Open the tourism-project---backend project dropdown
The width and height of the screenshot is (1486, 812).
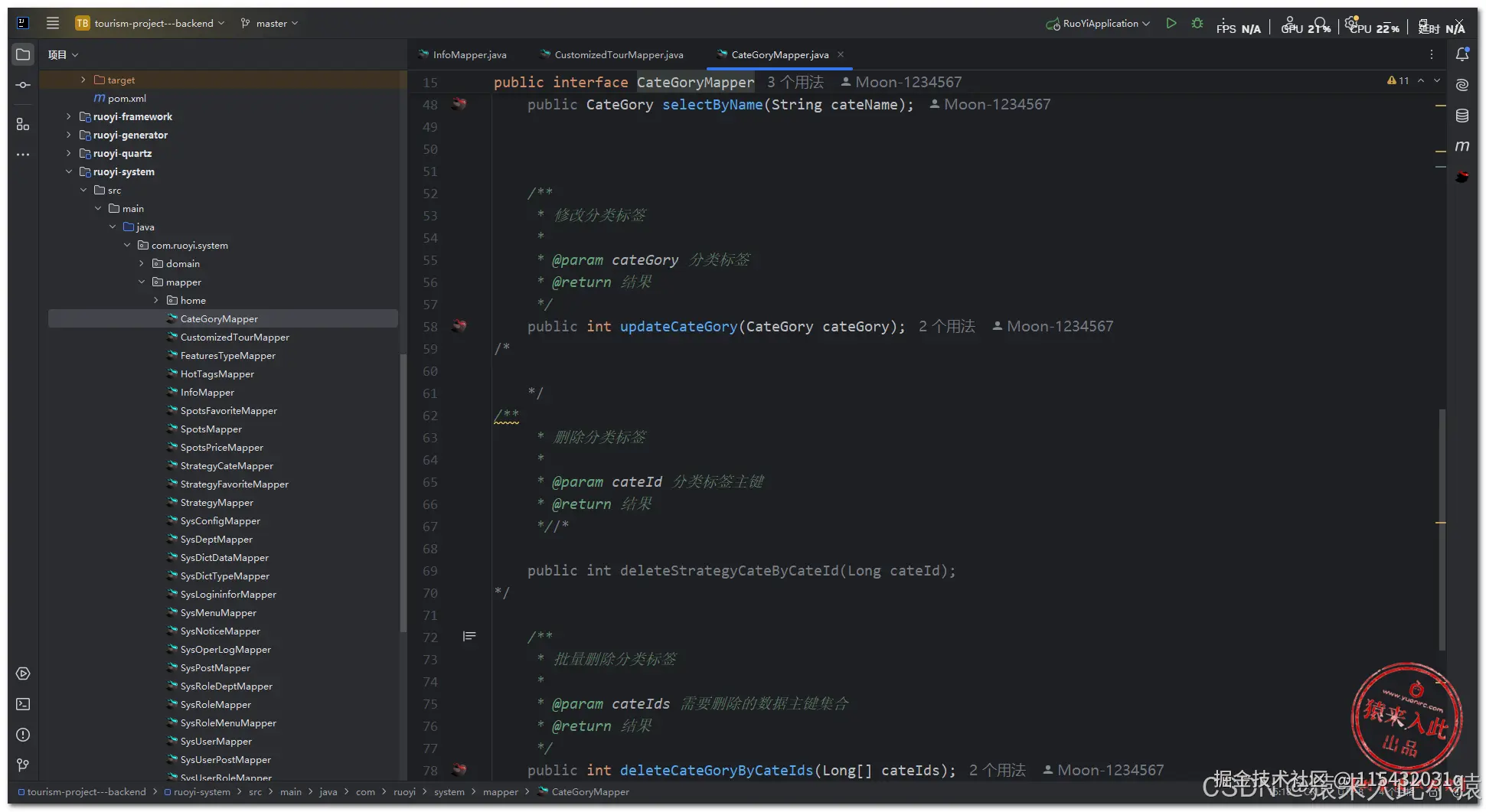pyautogui.click(x=150, y=23)
